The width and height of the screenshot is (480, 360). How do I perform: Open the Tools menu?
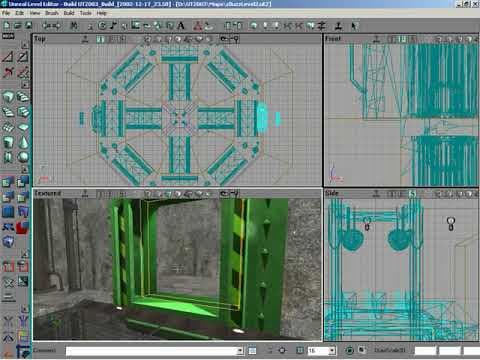pyautogui.click(x=86, y=13)
